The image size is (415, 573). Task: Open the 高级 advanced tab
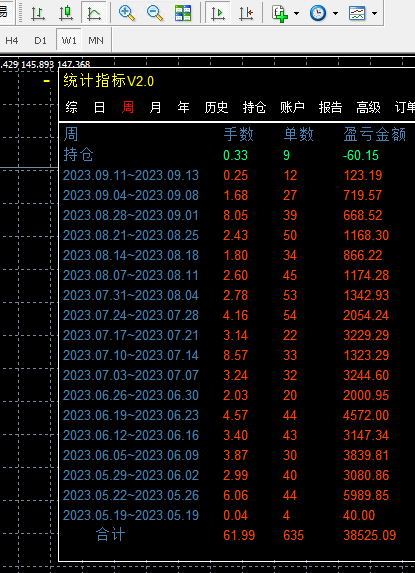click(x=368, y=107)
